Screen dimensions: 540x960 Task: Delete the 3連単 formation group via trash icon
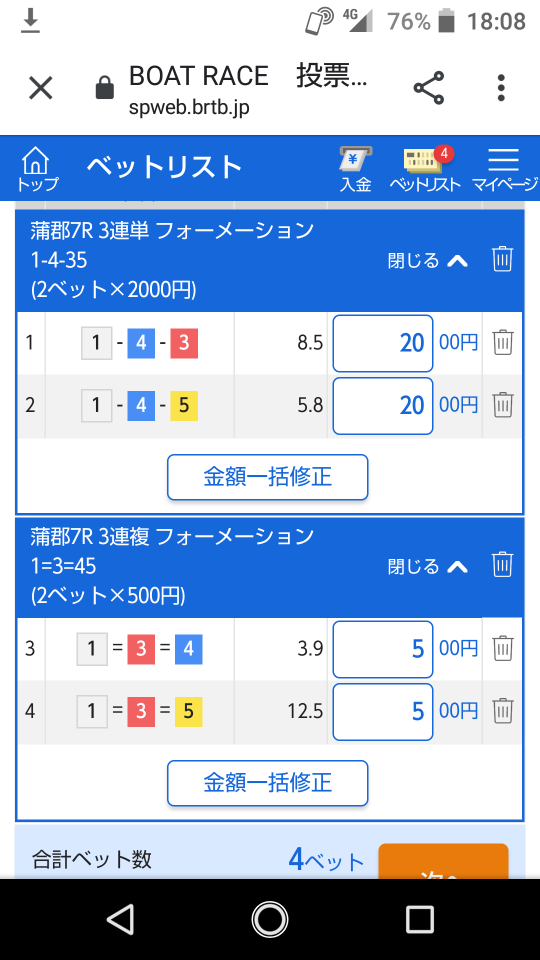tap(502, 259)
